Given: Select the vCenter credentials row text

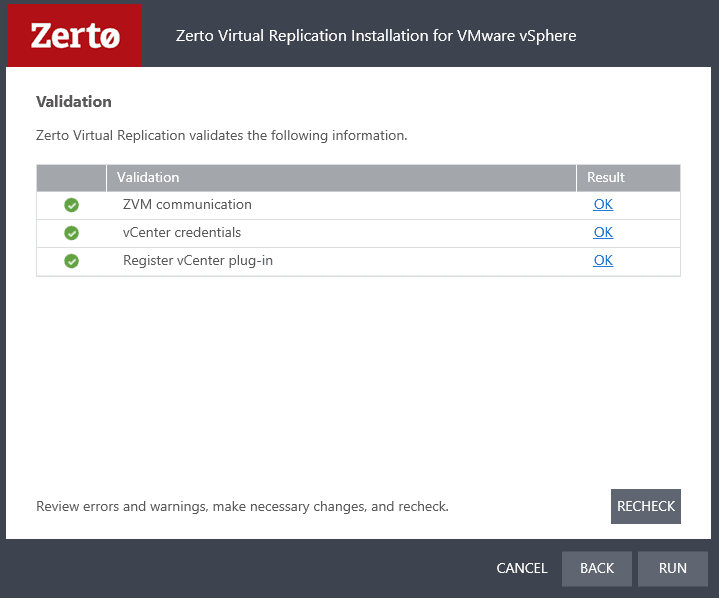Looking at the screenshot, I should coord(182,233).
